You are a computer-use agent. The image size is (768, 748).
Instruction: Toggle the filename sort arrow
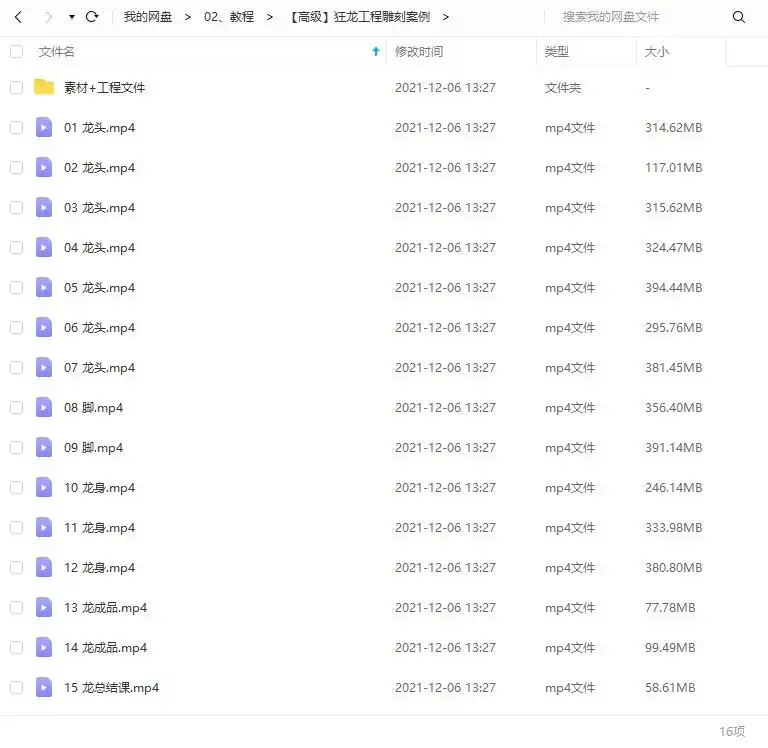[x=376, y=51]
